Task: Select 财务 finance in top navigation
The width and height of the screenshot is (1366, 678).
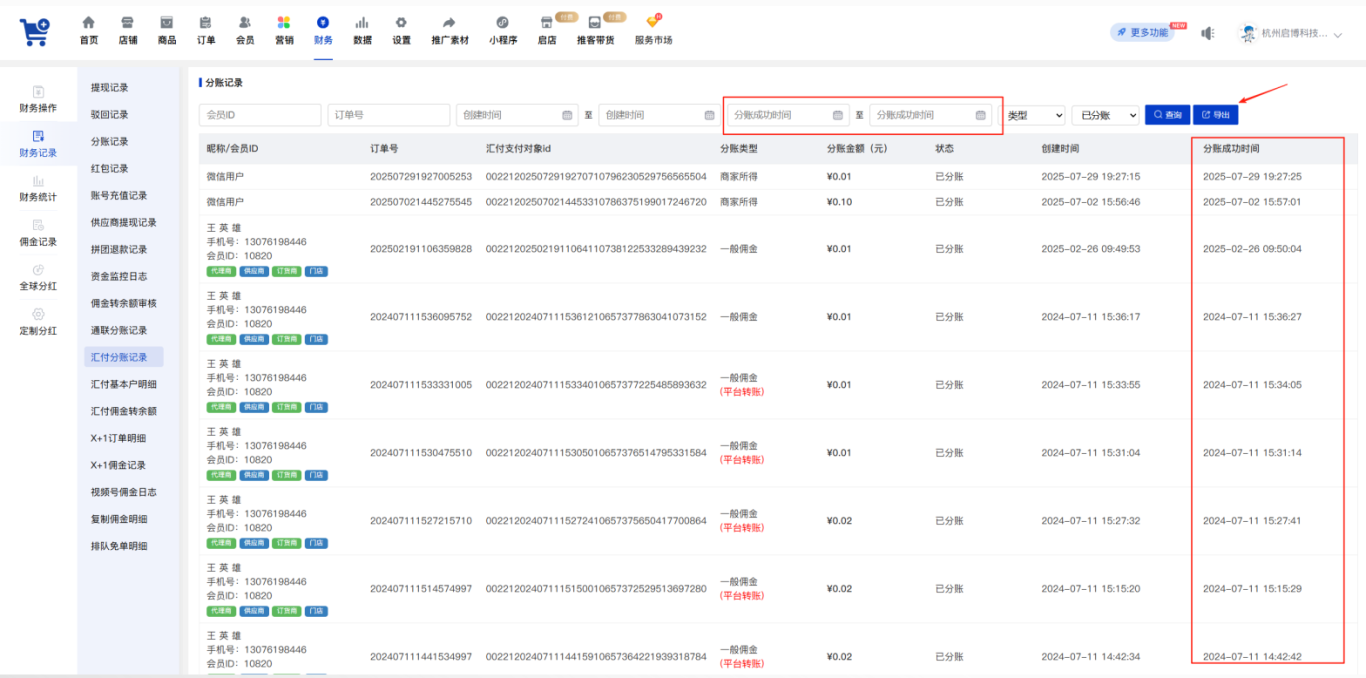Action: (x=323, y=31)
